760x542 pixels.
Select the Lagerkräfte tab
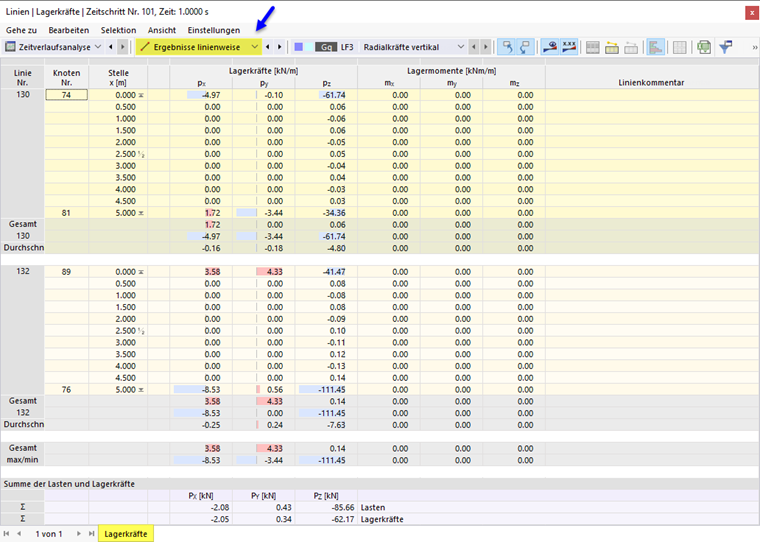tap(125, 534)
